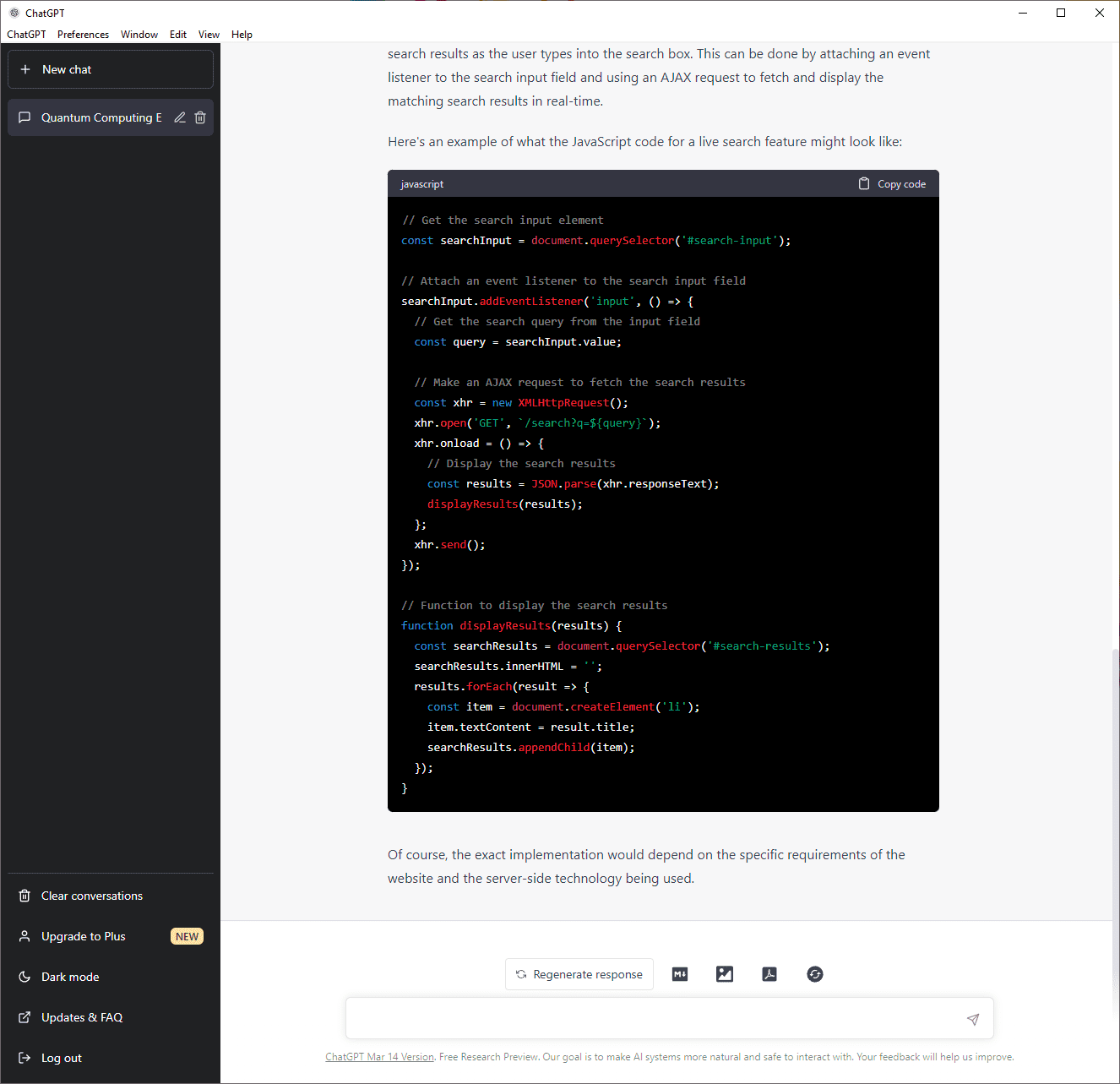Click the ChatGPT app icon in title bar
The height and width of the screenshot is (1084, 1120).
point(14,13)
